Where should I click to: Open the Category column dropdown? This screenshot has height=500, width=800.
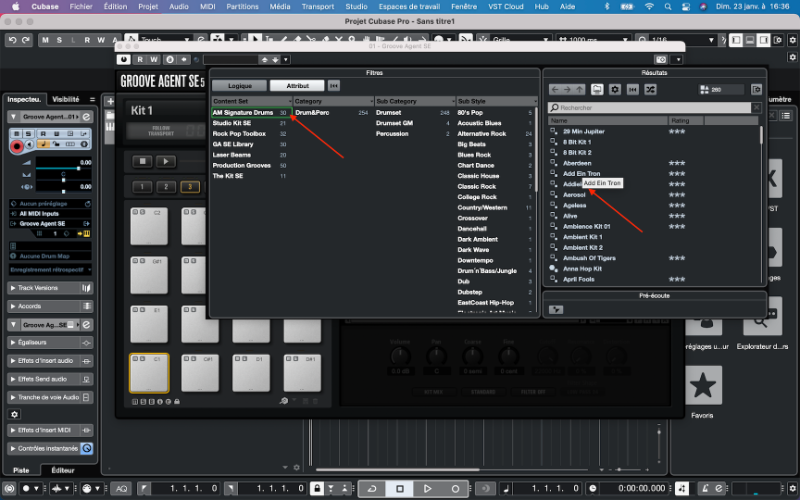point(372,102)
